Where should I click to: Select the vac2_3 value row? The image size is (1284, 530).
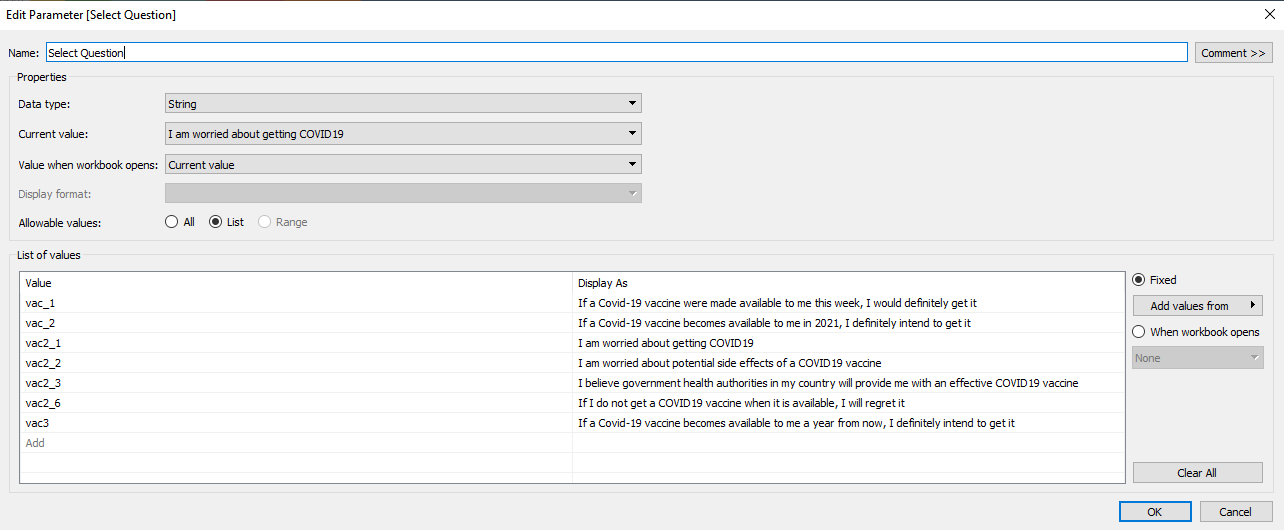click(295, 383)
